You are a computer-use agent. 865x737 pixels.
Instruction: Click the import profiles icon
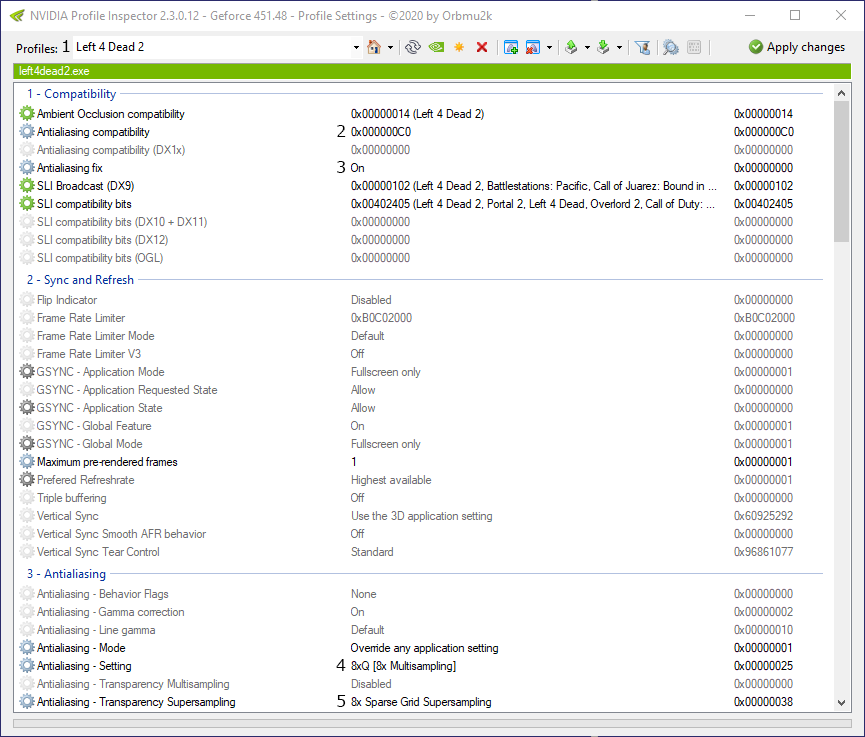tap(604, 47)
